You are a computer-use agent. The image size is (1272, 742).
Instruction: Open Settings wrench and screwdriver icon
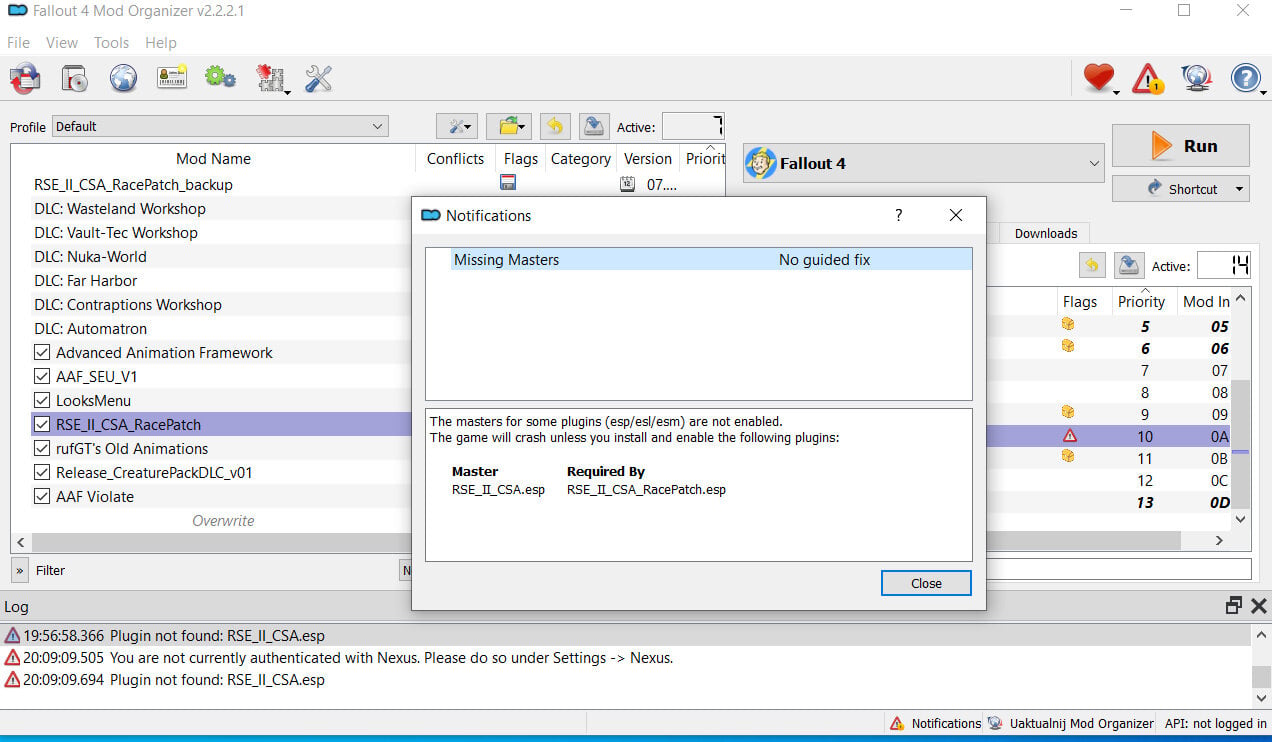click(318, 78)
